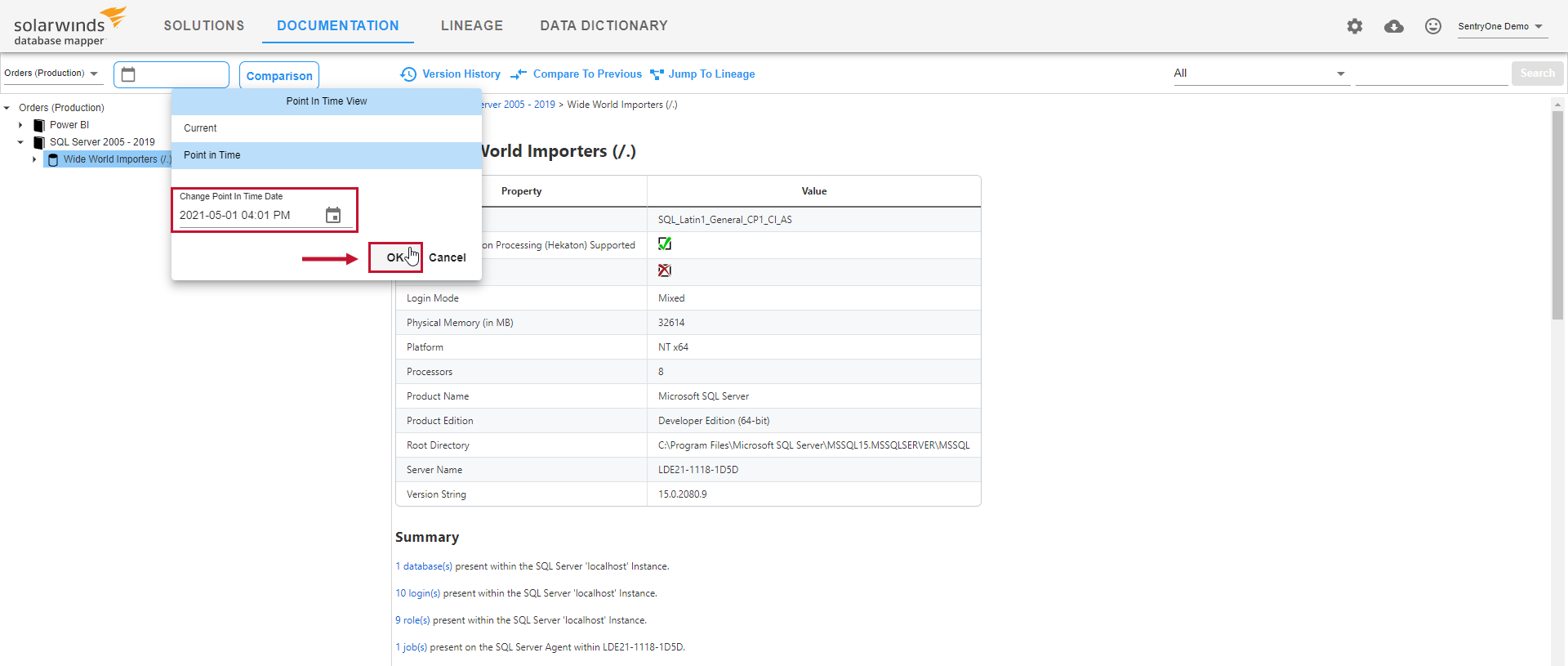This screenshot has height=666, width=1568.
Task: Click the Compare To Previous arrows icon
Action: [x=519, y=74]
